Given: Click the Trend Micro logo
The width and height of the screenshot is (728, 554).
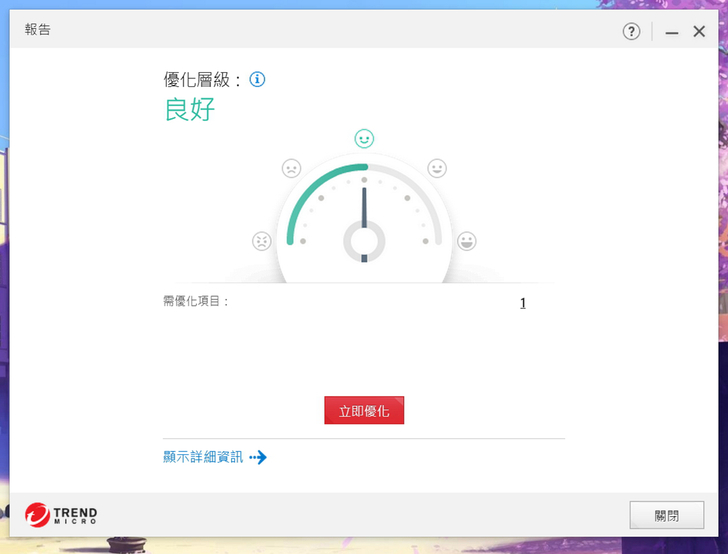Looking at the screenshot, I should coord(62,515).
